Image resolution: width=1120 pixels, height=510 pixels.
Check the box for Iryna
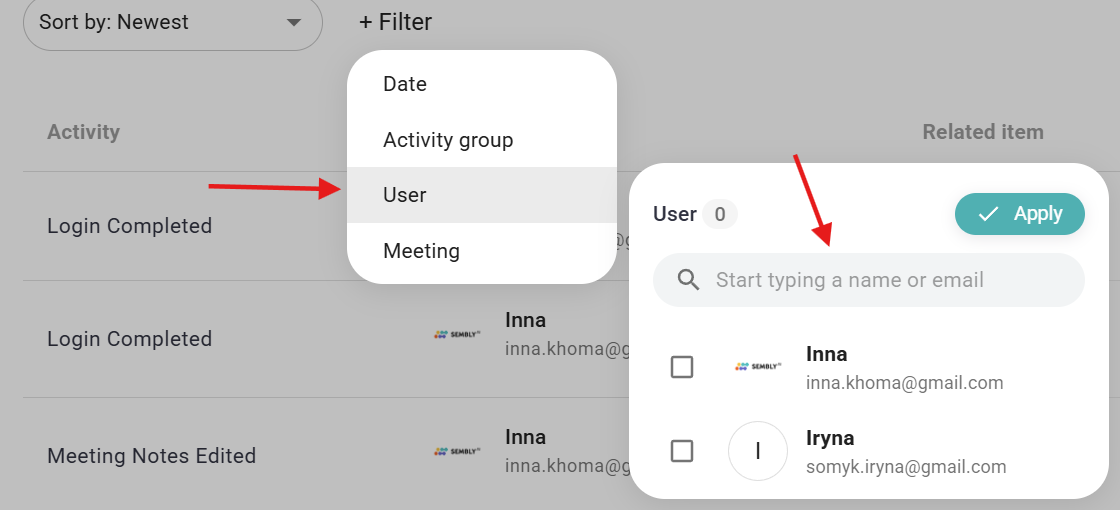coord(682,451)
